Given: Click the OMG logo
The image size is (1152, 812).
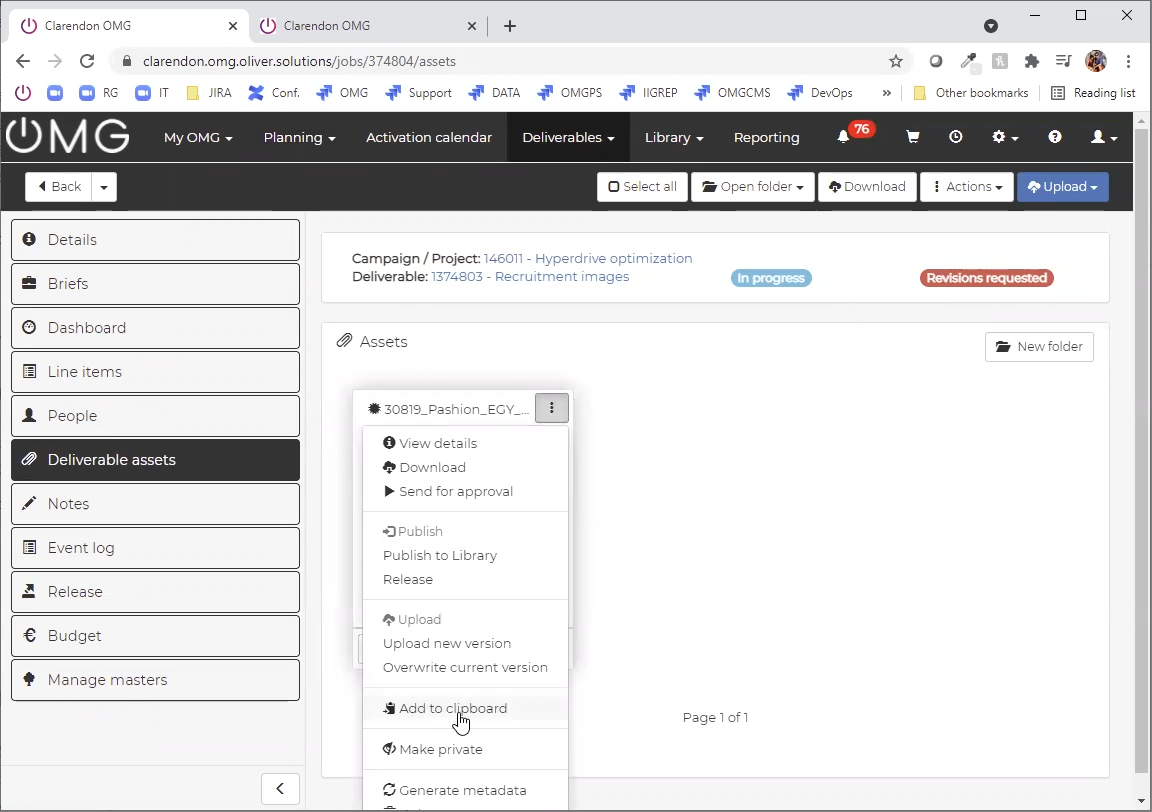Looking at the screenshot, I should tap(68, 137).
